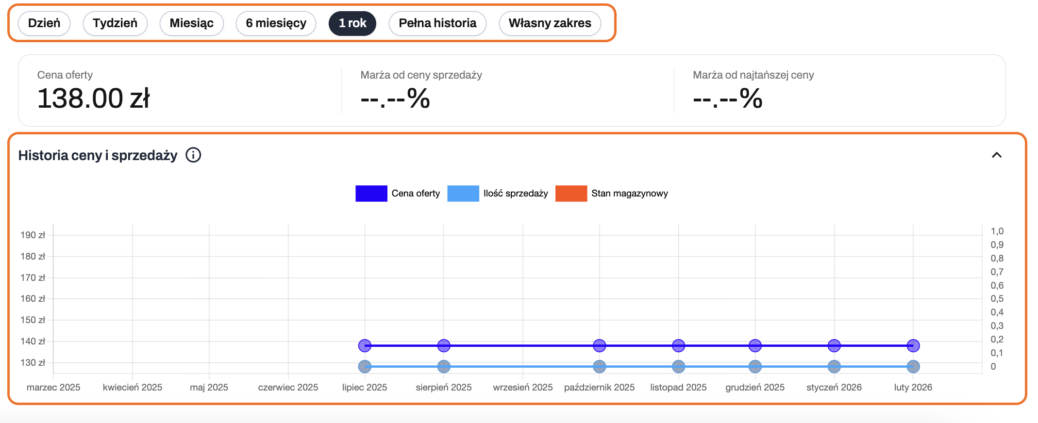Click the sierpień 2025 price data point
The width and height of the screenshot is (1038, 423).
coord(443,346)
